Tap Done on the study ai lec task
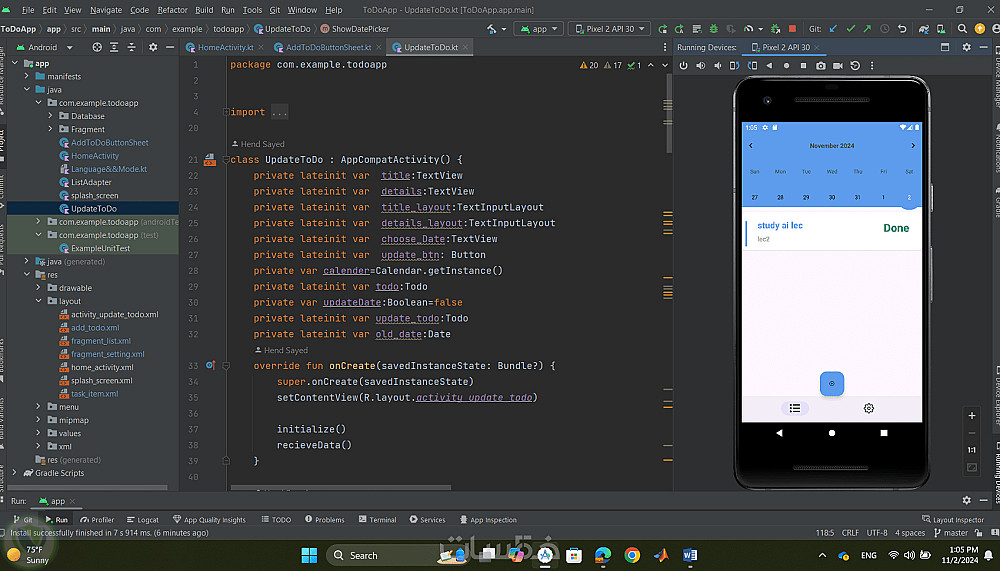 point(896,229)
